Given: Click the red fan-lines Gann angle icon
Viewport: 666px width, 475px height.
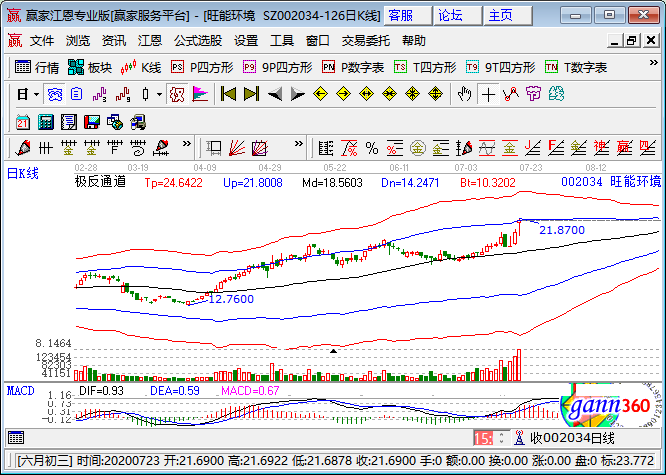Looking at the screenshot, I should [237, 148].
